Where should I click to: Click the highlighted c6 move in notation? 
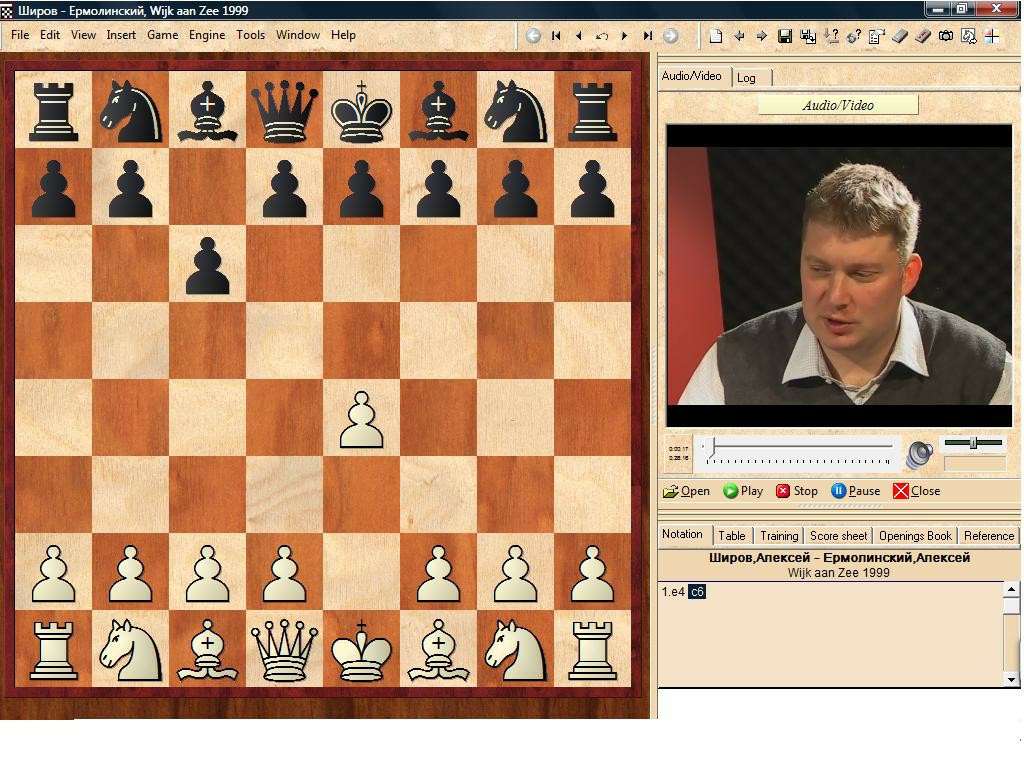(x=697, y=592)
